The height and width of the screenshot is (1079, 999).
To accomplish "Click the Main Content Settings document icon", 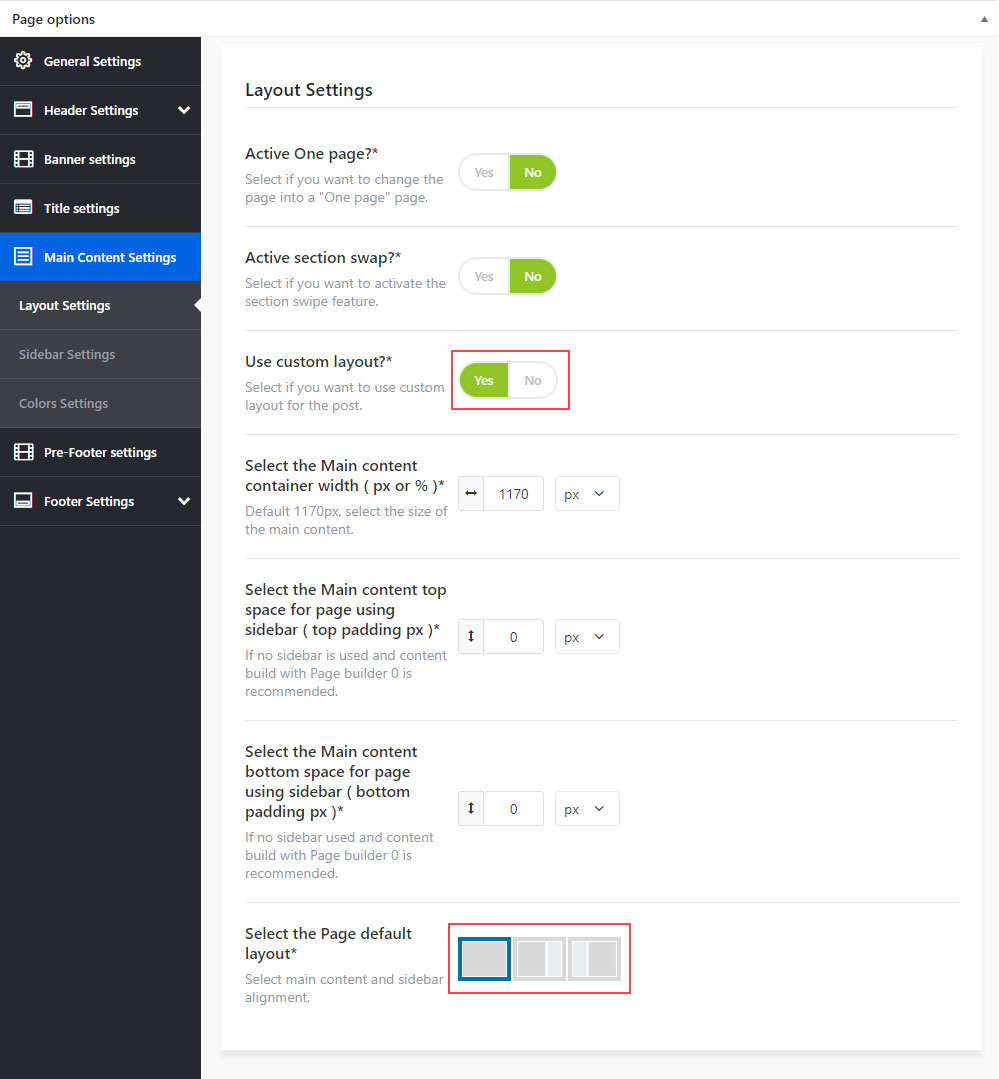I will tap(23, 257).
